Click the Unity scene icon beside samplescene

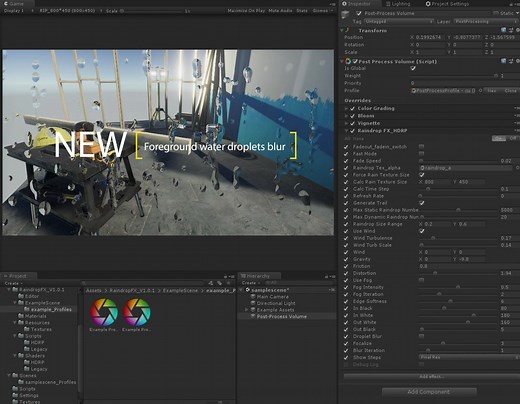tap(248, 290)
